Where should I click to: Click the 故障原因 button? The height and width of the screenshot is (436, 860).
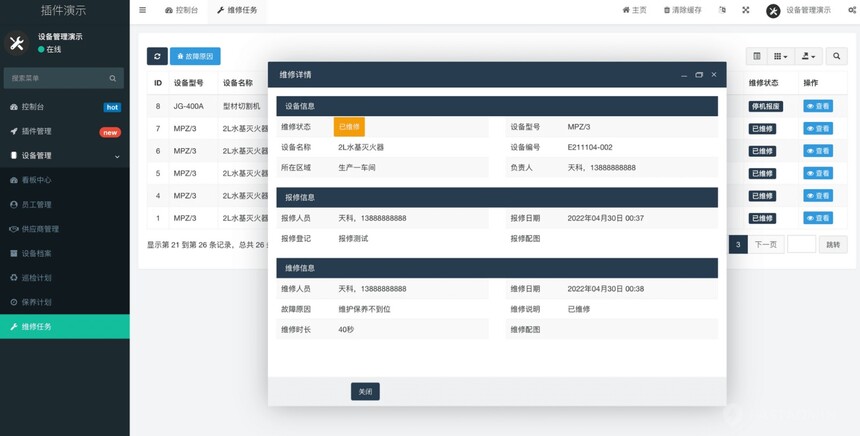click(195, 56)
